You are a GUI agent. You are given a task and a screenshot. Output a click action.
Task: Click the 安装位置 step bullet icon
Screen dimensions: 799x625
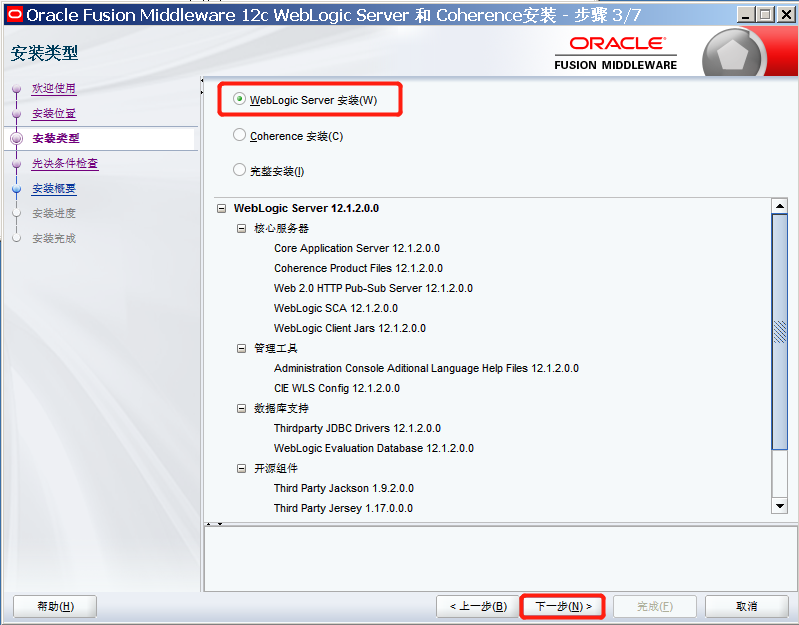tap(16, 114)
